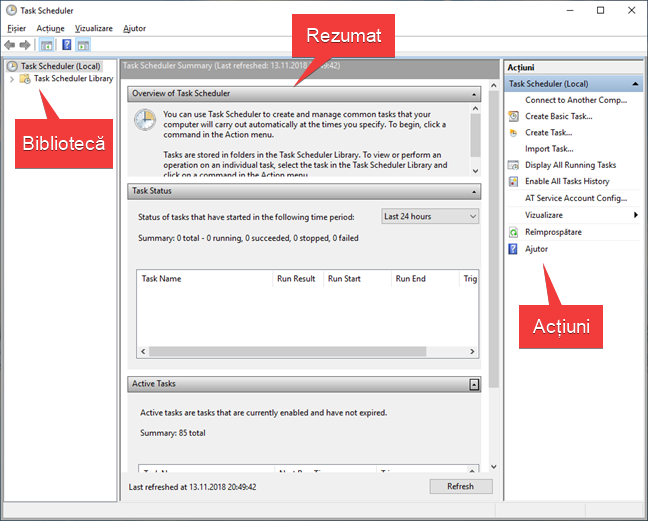The width and height of the screenshot is (648, 521).
Task: Click 'Summary: 85 total' text
Action: pyautogui.click(x=173, y=433)
